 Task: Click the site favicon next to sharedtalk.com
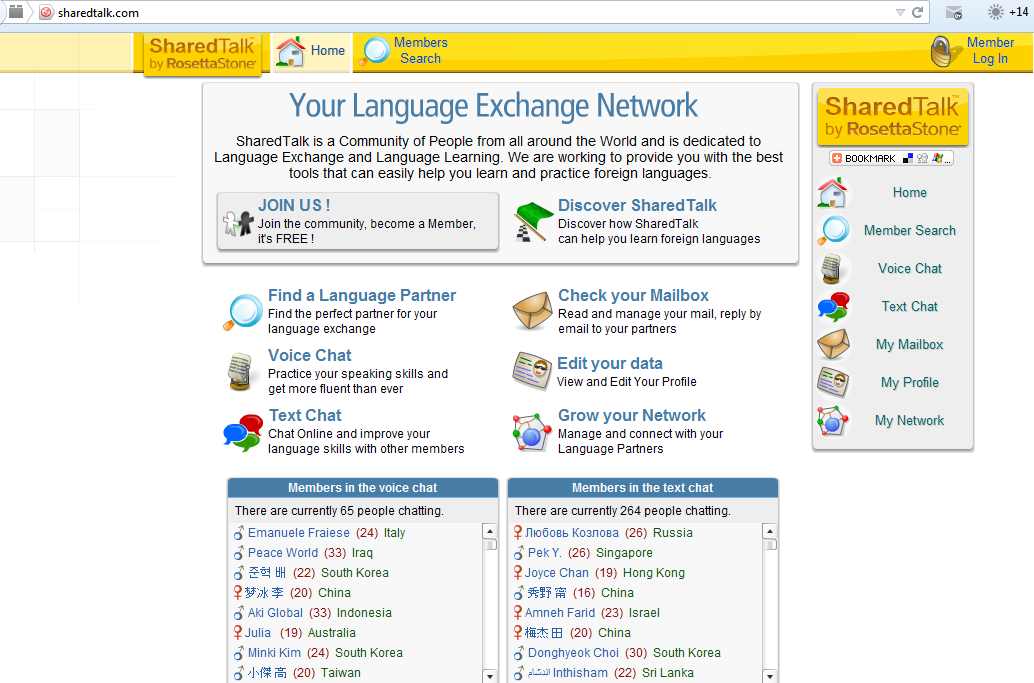point(46,13)
